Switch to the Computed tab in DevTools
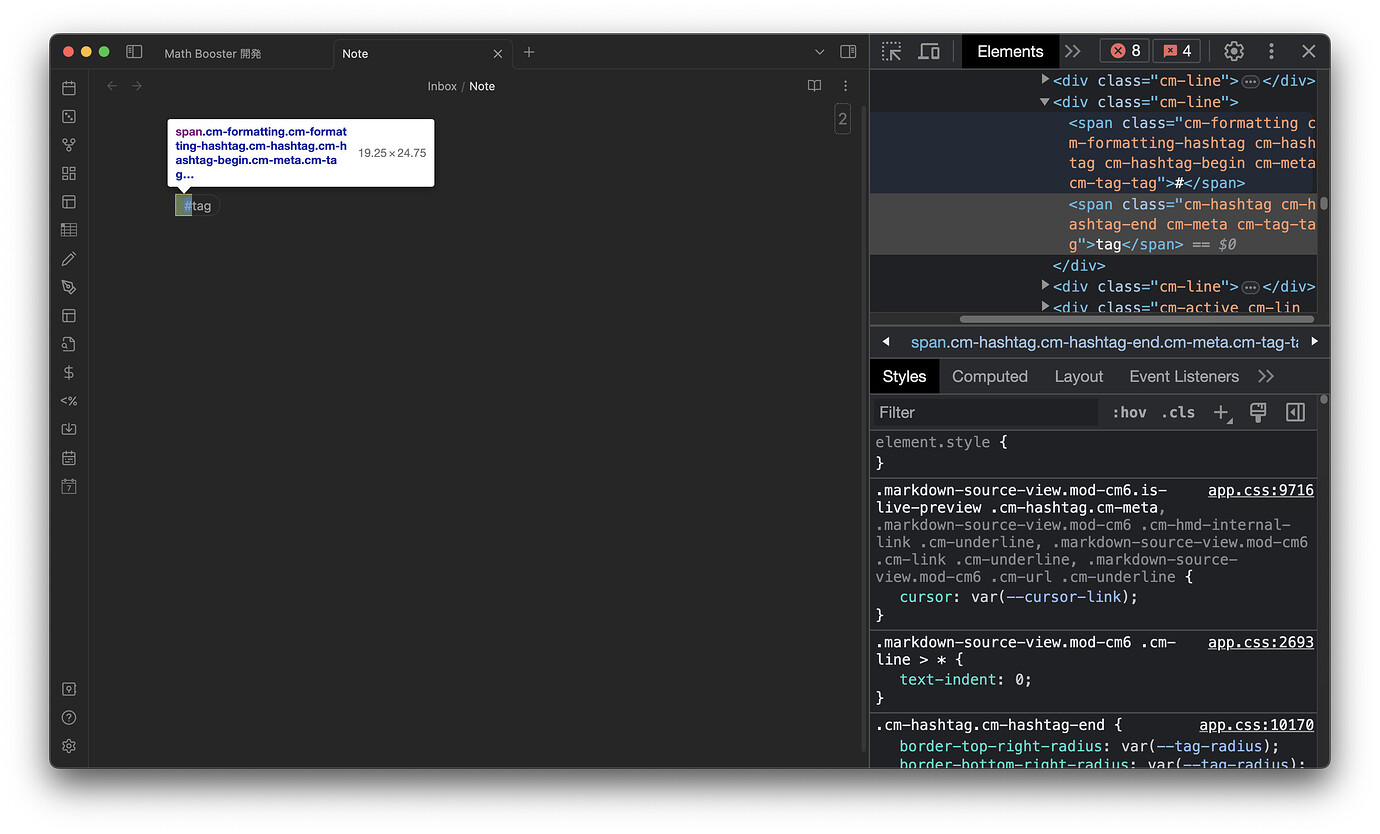 coord(989,376)
